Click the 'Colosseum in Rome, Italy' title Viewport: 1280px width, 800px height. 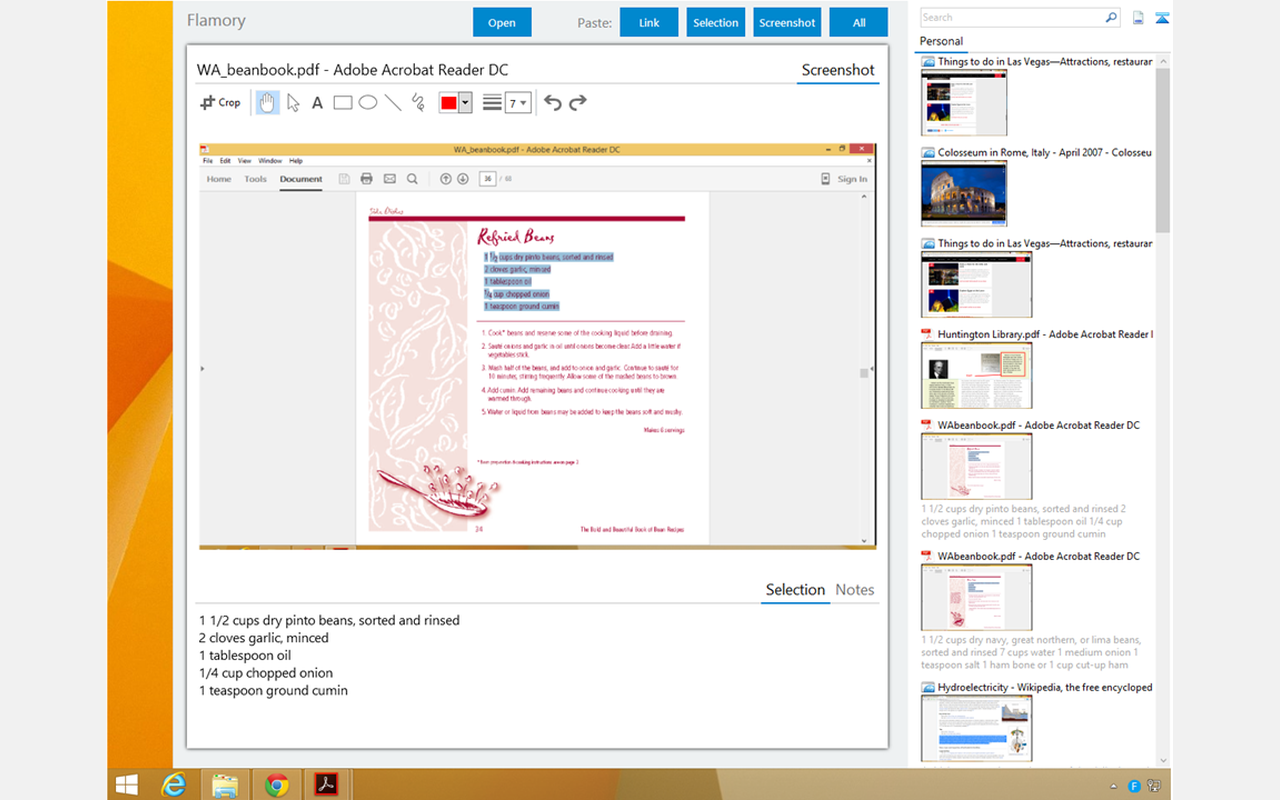[x=1044, y=153]
